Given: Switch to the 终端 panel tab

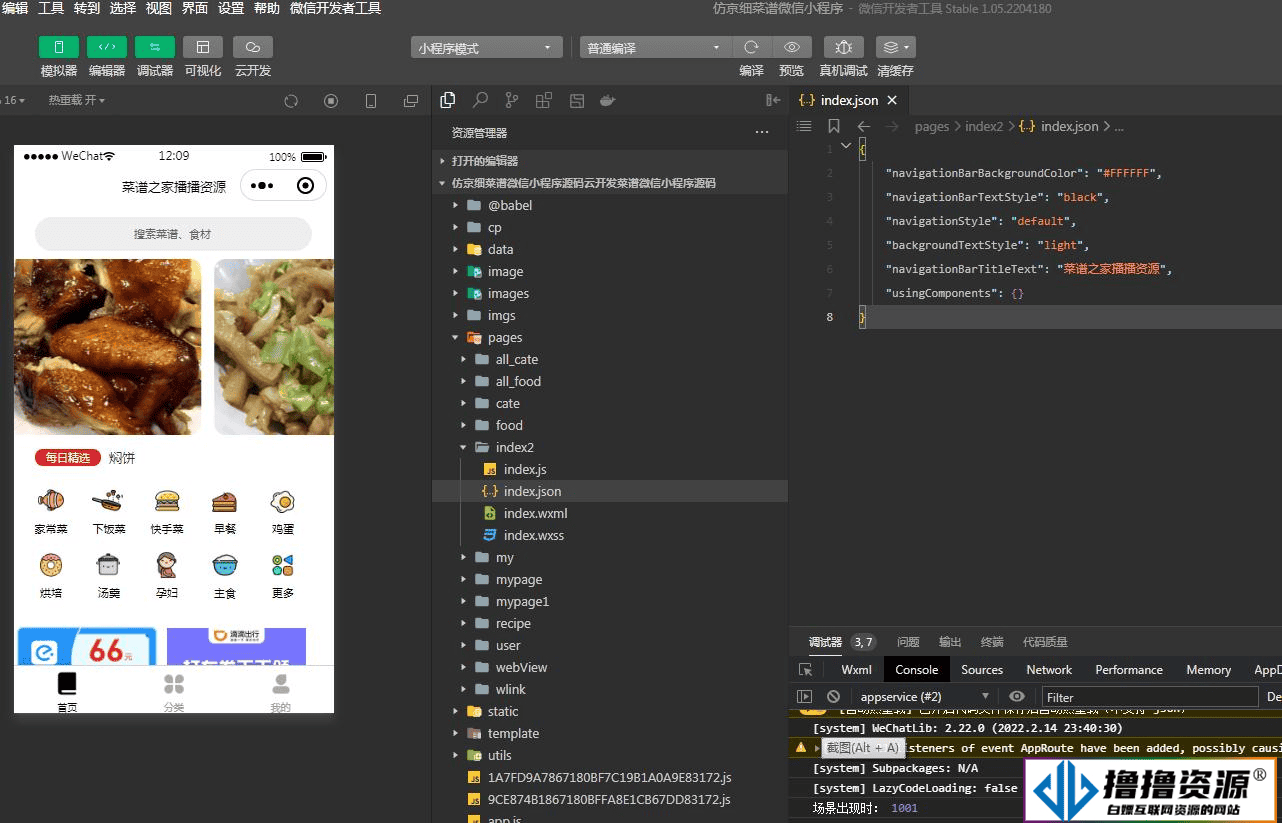Looking at the screenshot, I should click(992, 642).
